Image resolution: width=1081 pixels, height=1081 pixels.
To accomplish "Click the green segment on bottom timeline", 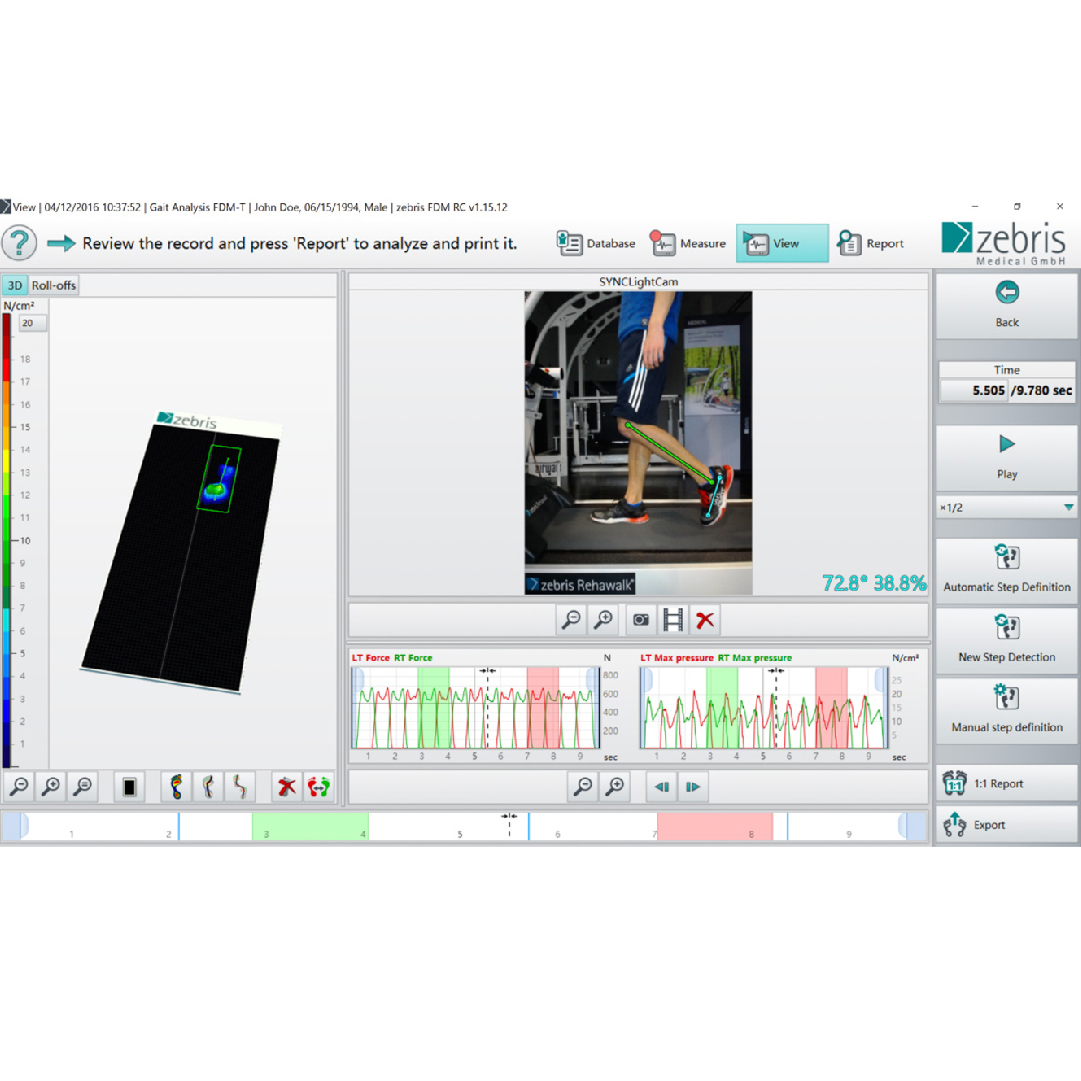I will [310, 826].
